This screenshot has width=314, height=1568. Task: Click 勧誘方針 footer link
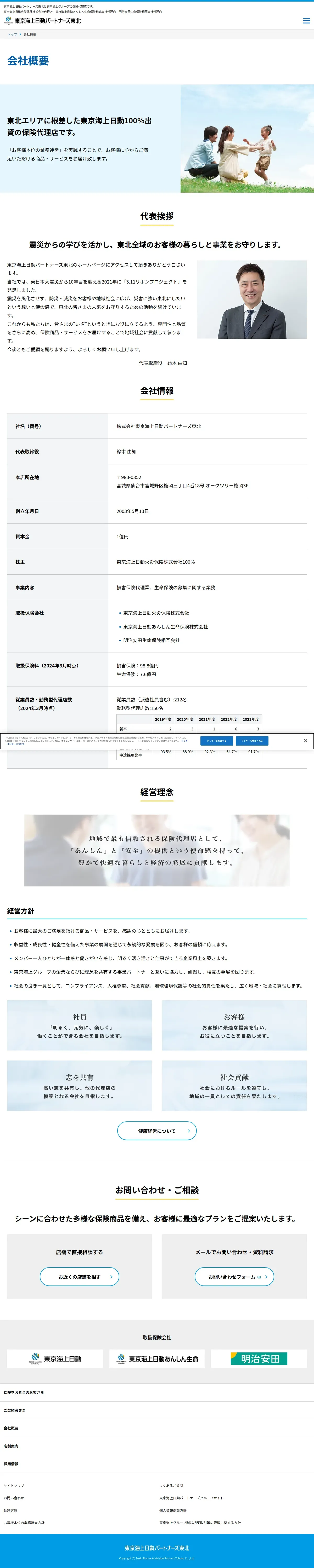point(10,1511)
